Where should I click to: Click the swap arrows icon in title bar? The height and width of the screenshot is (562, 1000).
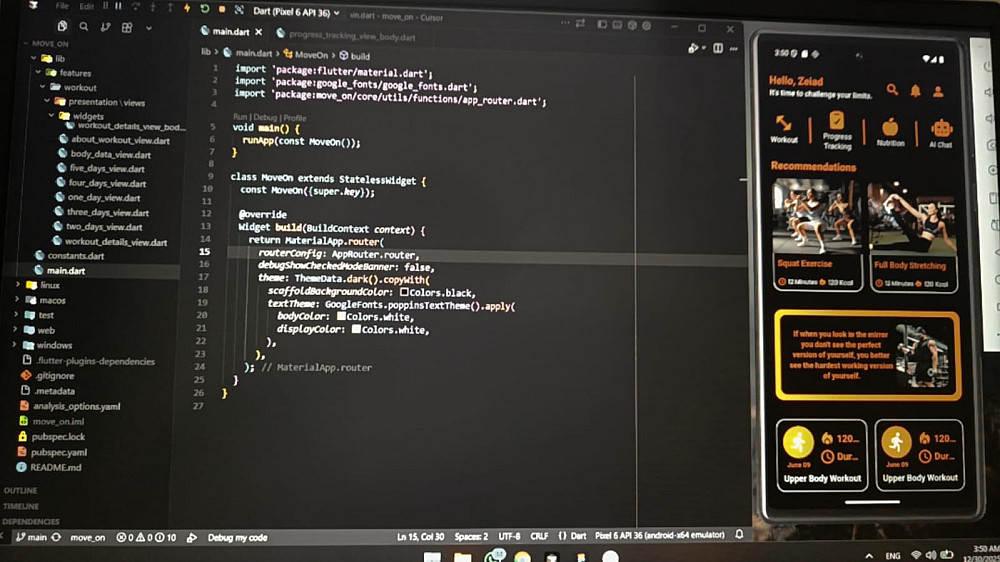[x=580, y=23]
